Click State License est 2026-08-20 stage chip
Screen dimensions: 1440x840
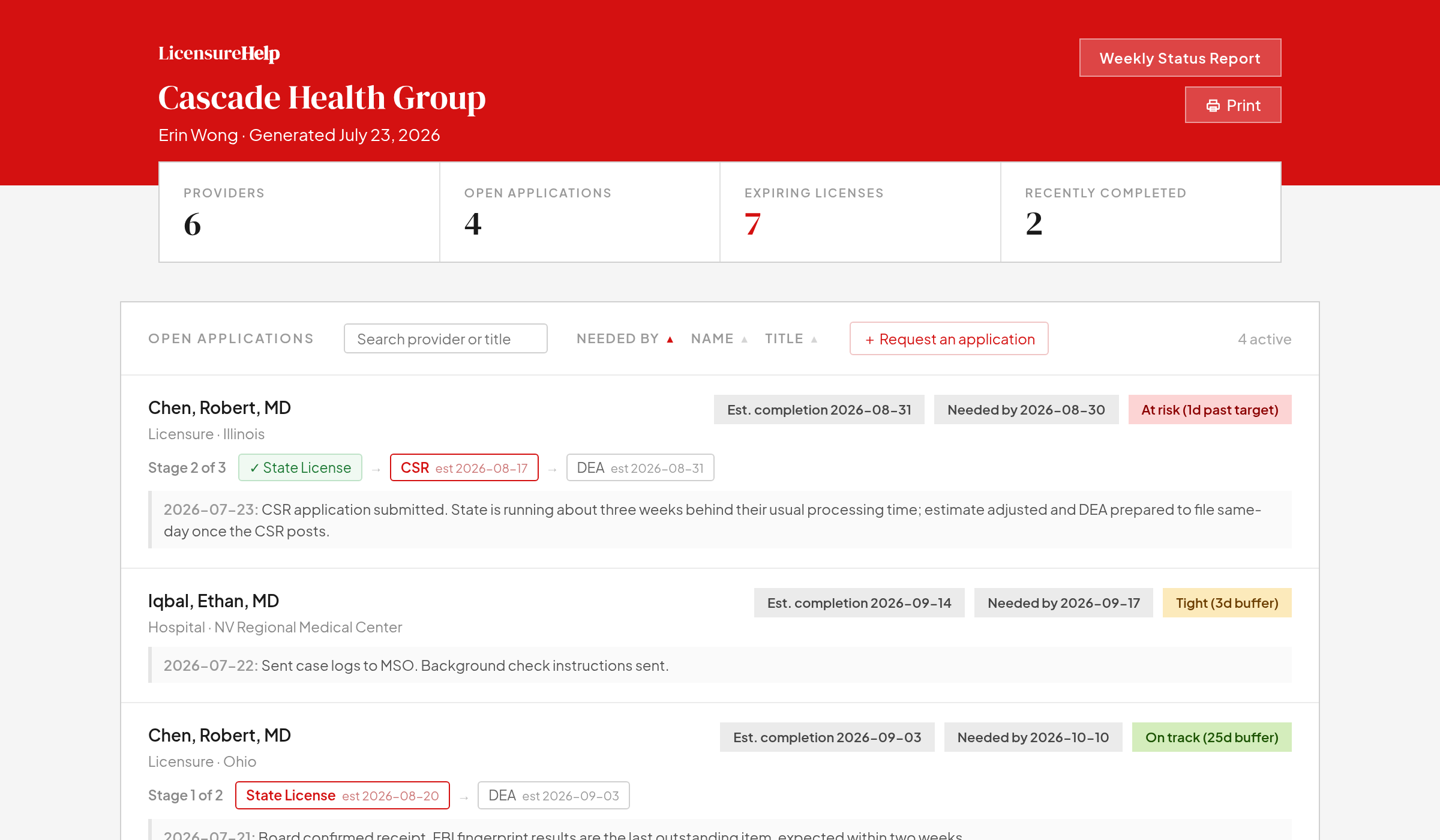343,795
